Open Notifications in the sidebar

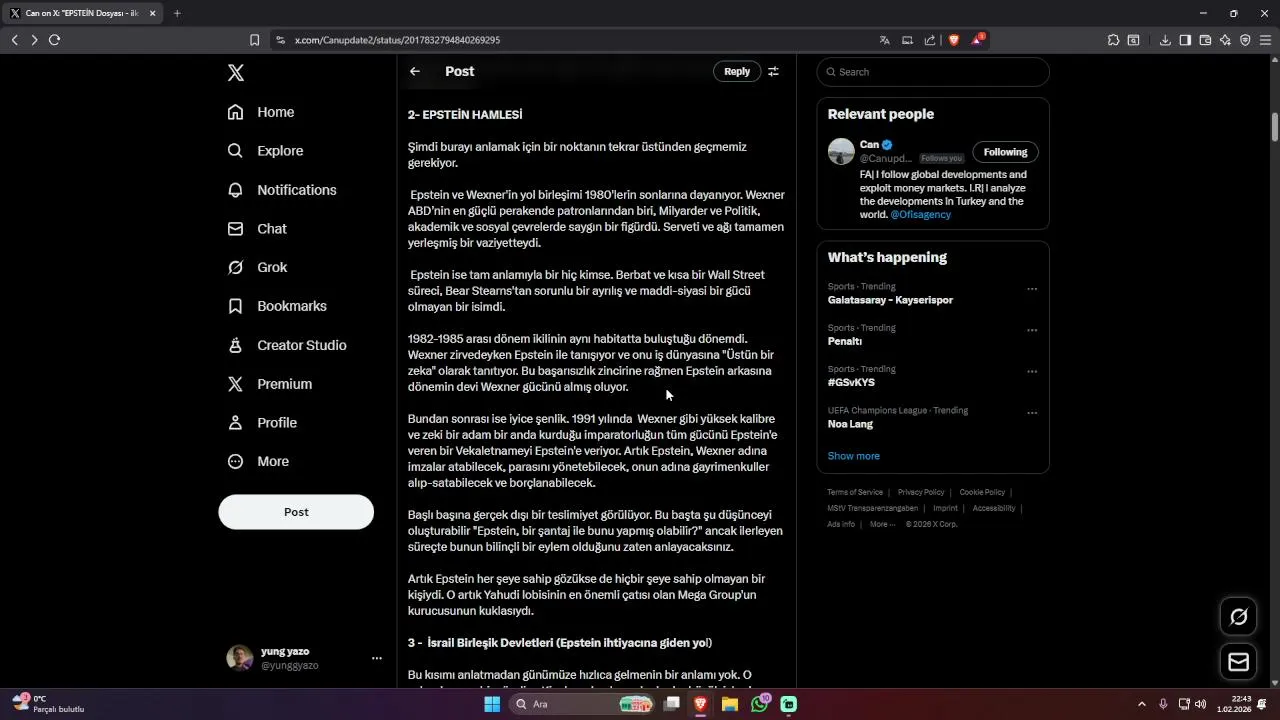(282, 190)
